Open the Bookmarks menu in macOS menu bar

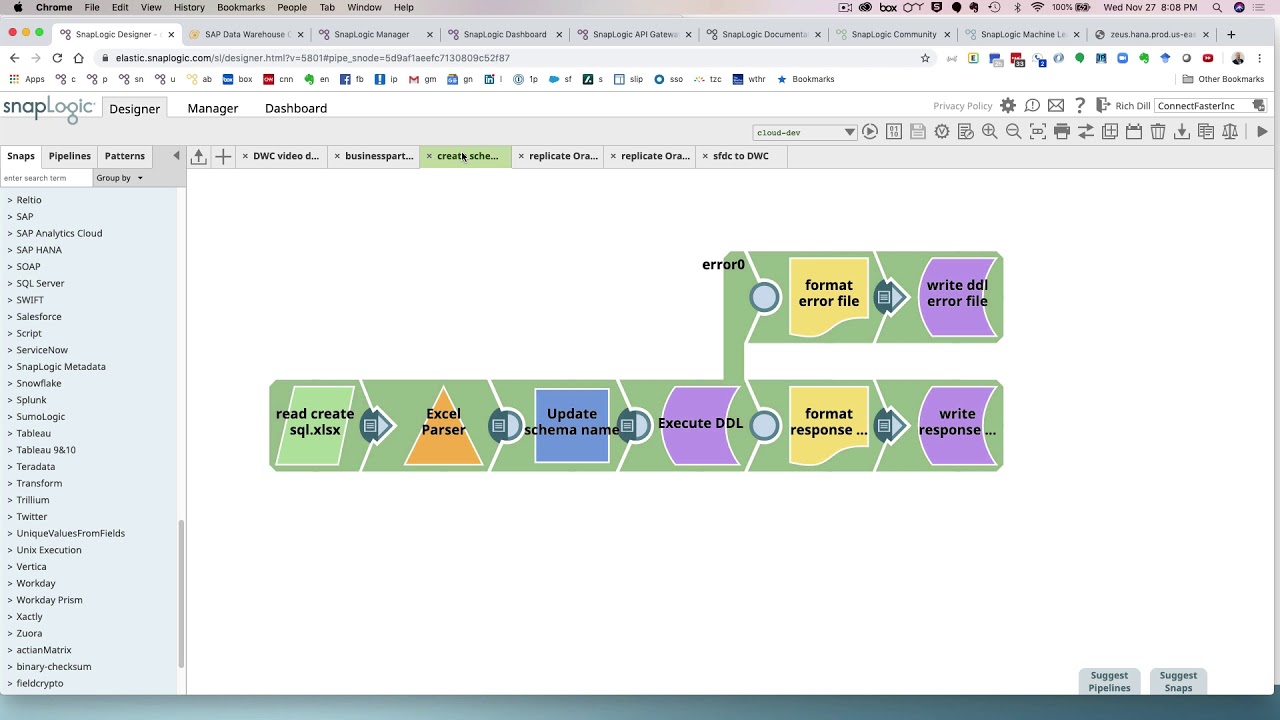pos(241,7)
